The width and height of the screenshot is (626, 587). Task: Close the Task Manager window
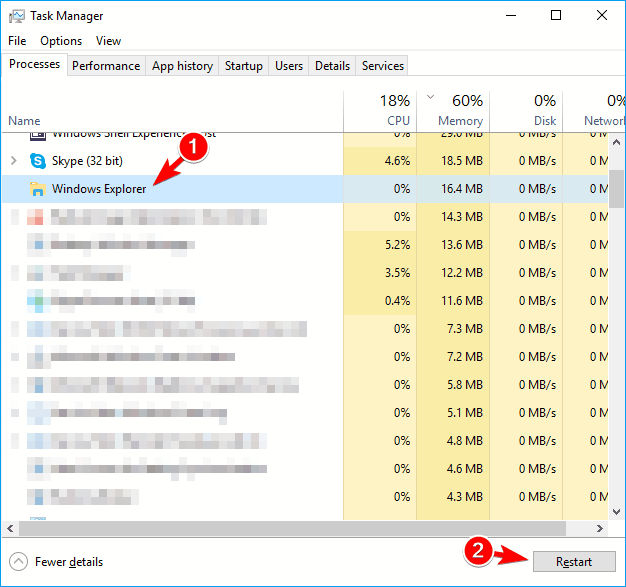[x=602, y=16]
